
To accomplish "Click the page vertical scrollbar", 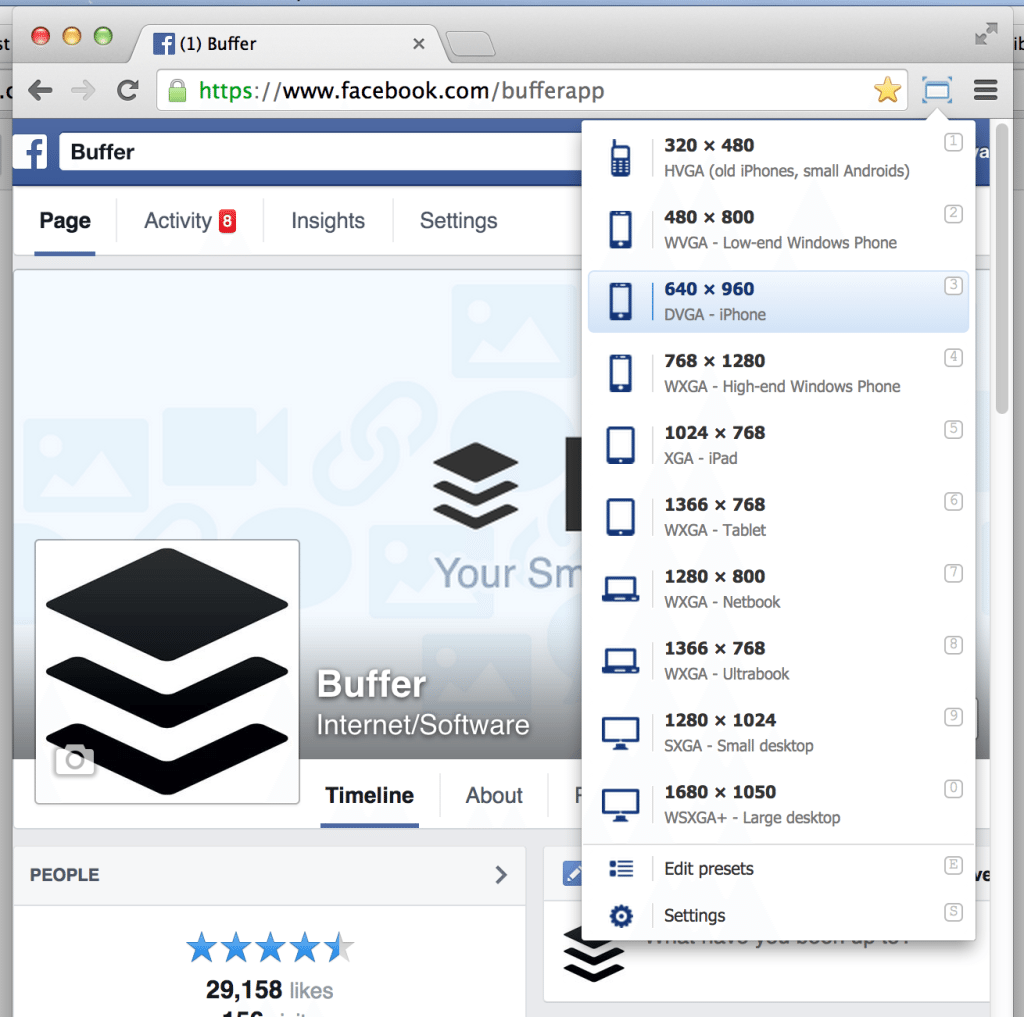I will (x=1002, y=269).
